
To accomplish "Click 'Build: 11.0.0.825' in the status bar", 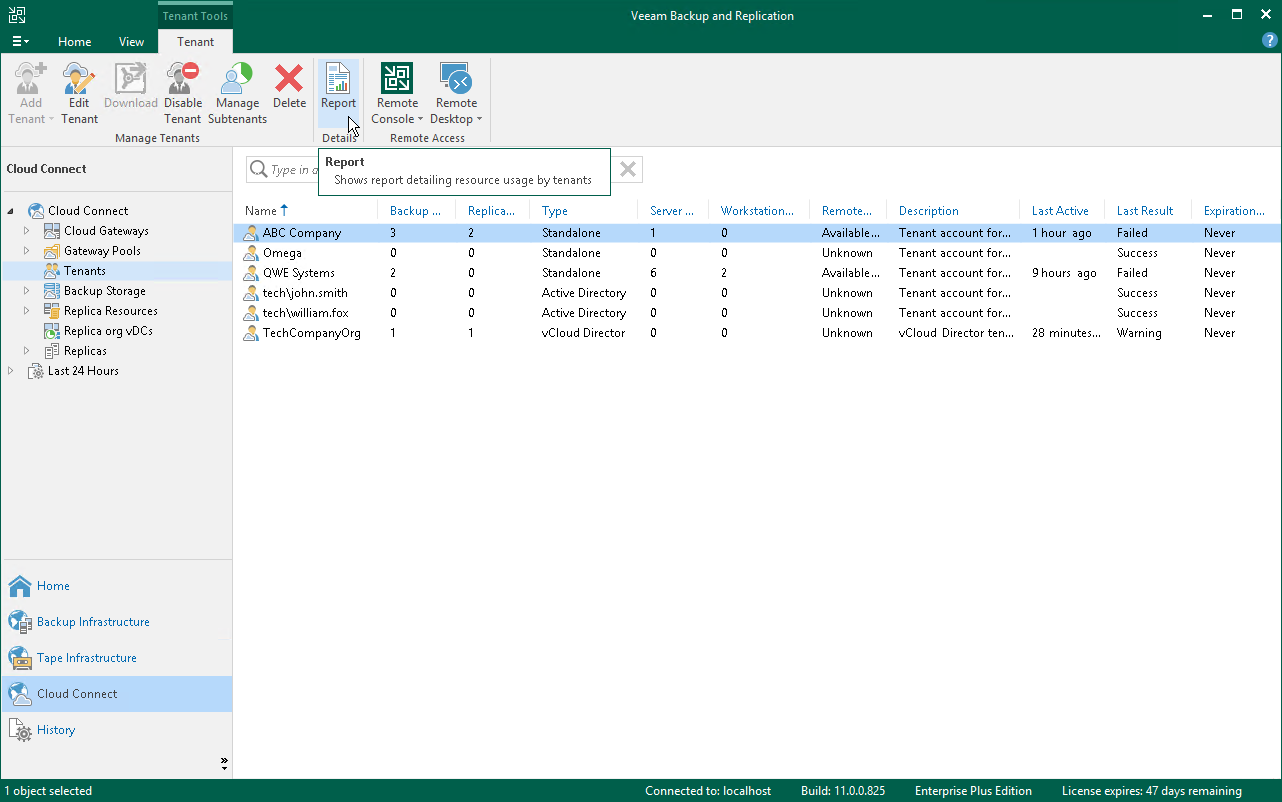I will point(843,791).
